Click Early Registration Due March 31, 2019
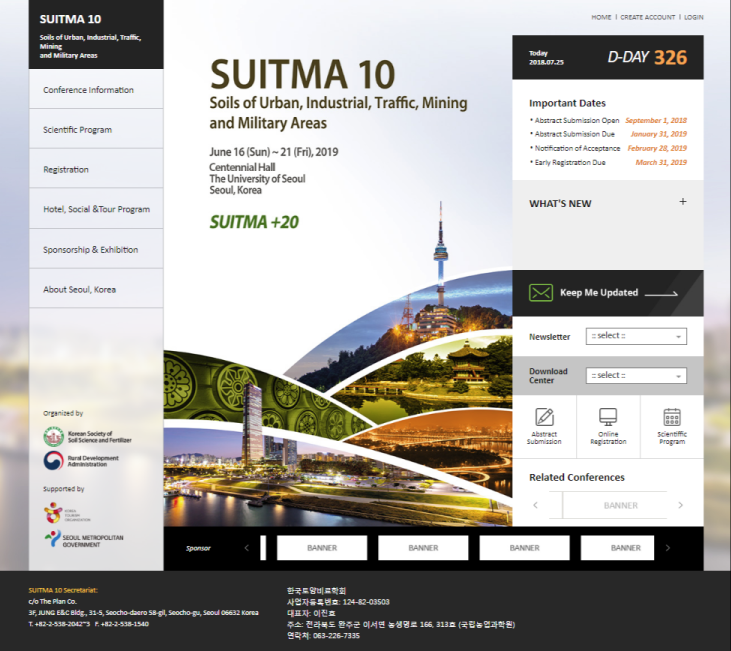The height and width of the screenshot is (651, 731). pos(608,162)
